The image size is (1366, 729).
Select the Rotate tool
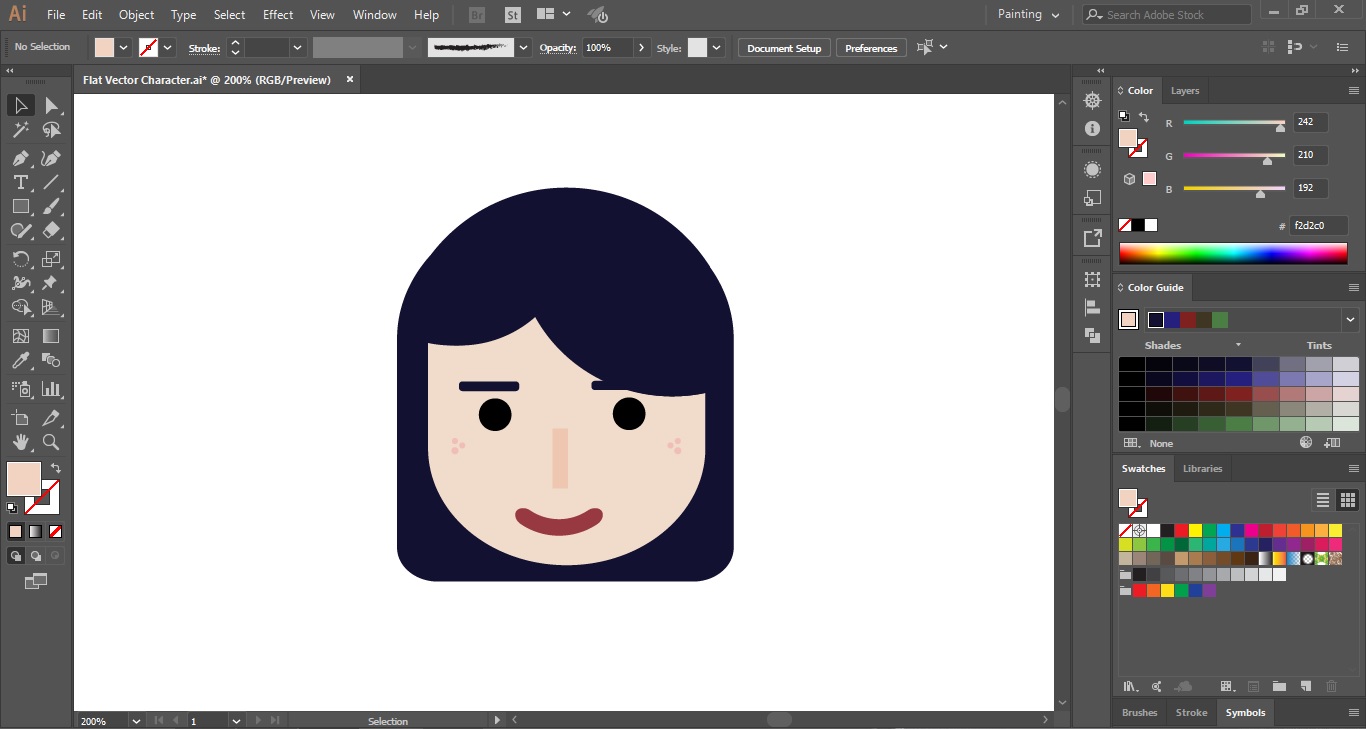[21, 258]
